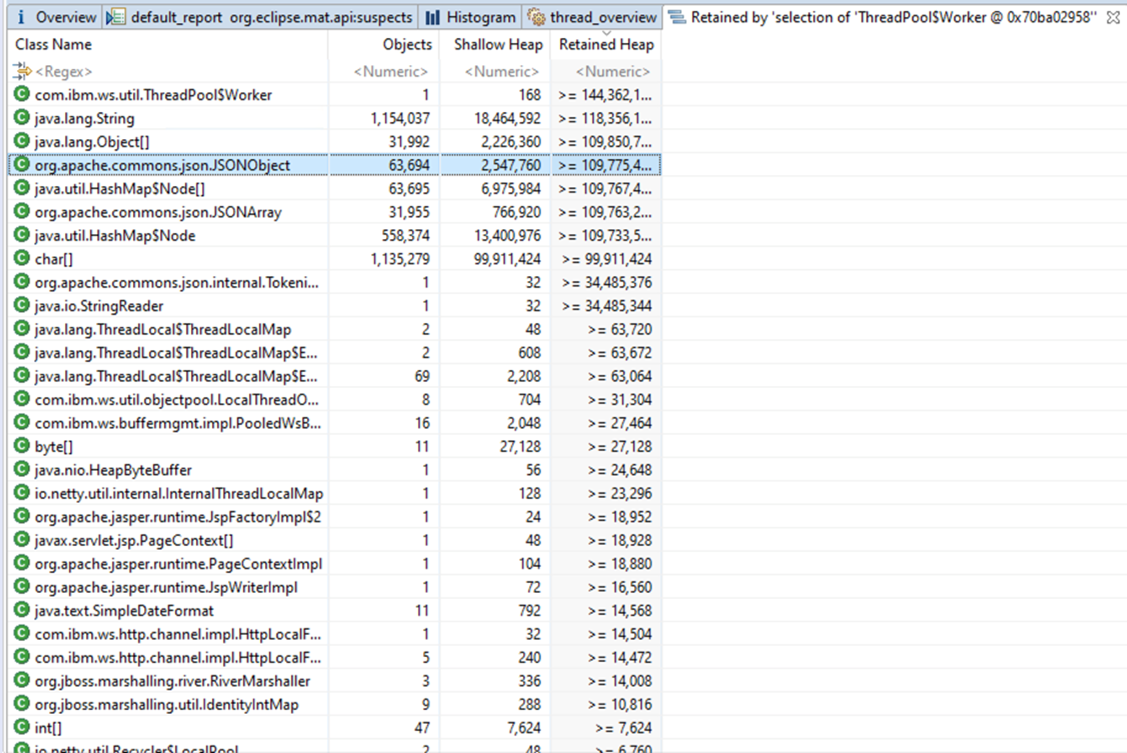The height and width of the screenshot is (753, 1127).
Task: Click class icon of JspFactoryImpl$2 row
Action: [22, 517]
